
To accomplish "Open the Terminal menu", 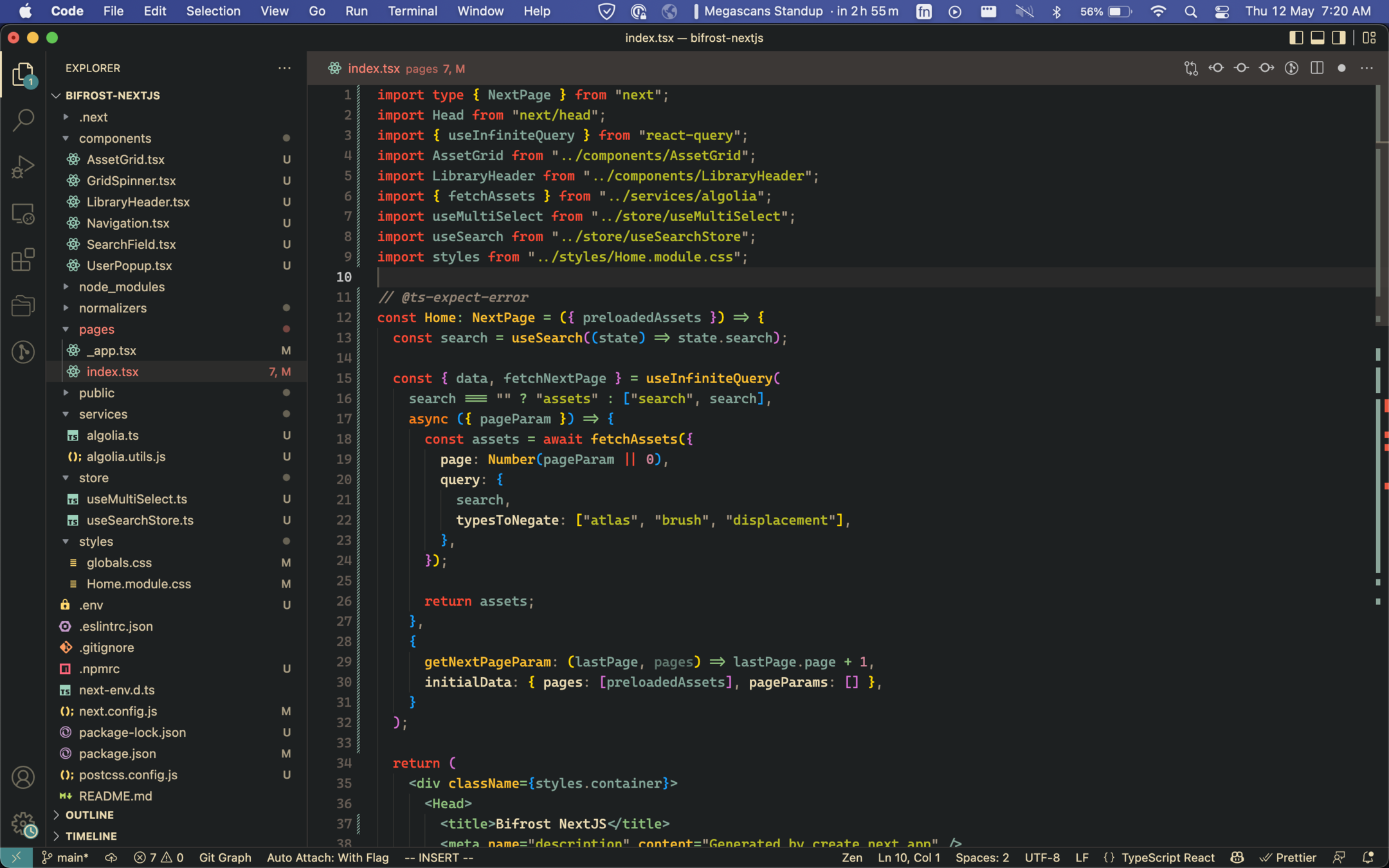I will point(412,11).
